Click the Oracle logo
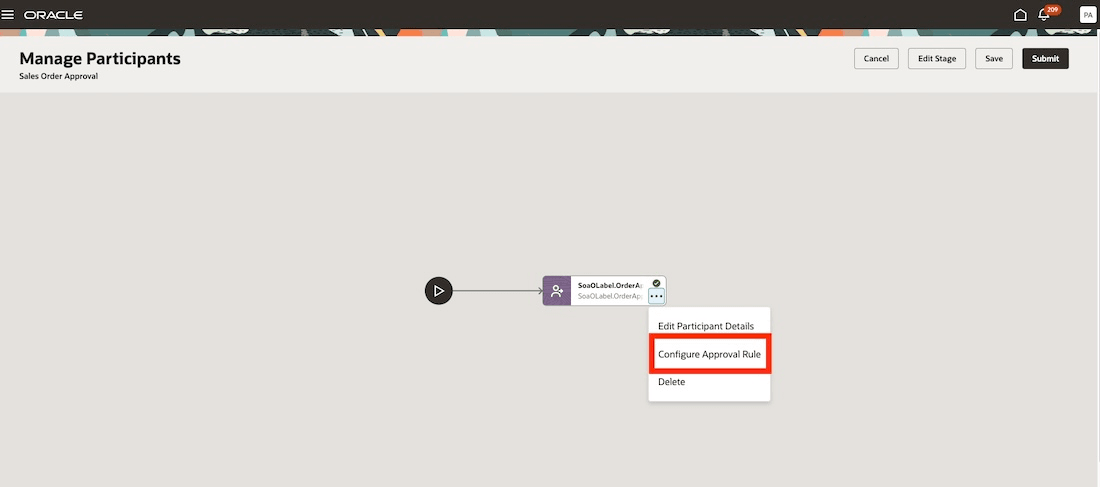The height and width of the screenshot is (487, 1100). click(x=53, y=15)
